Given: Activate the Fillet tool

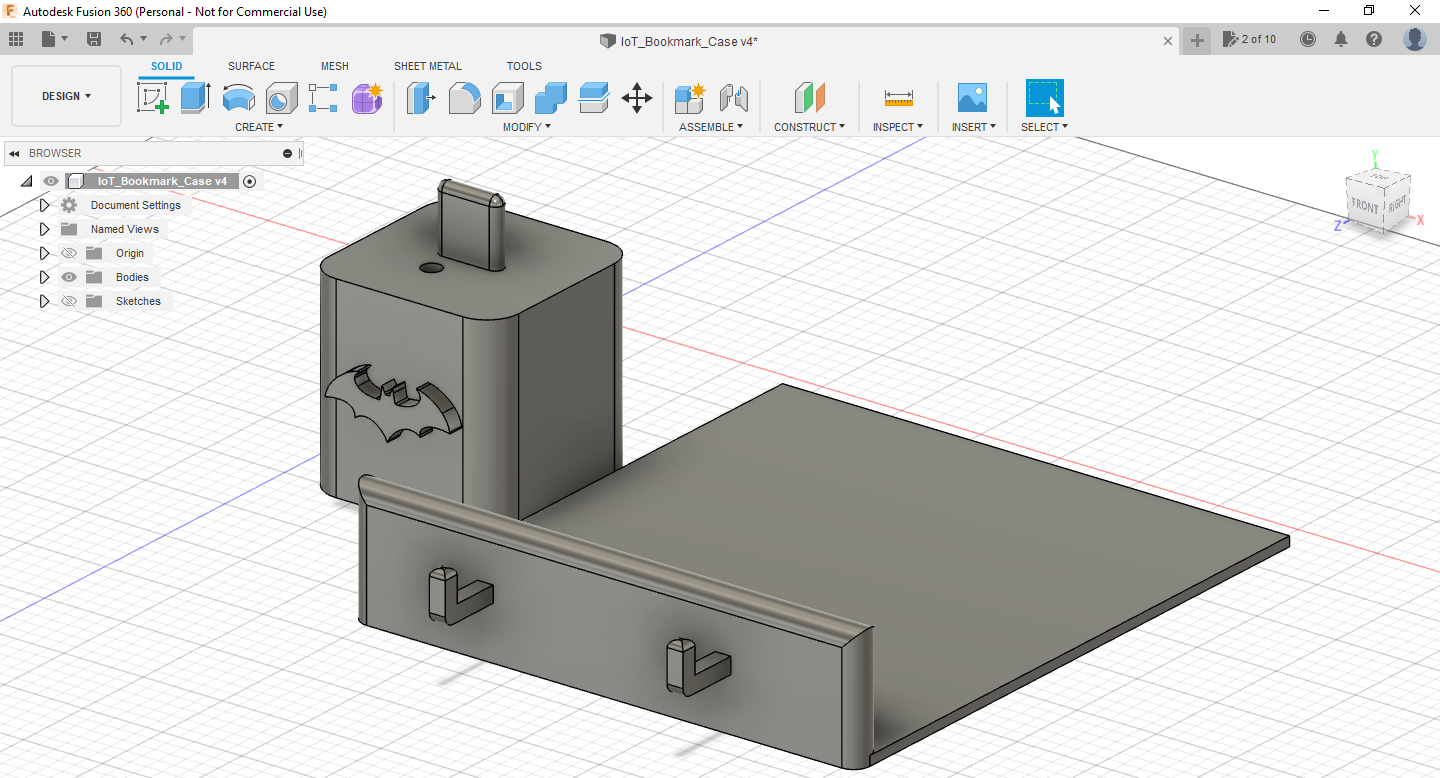Looking at the screenshot, I should [464, 98].
